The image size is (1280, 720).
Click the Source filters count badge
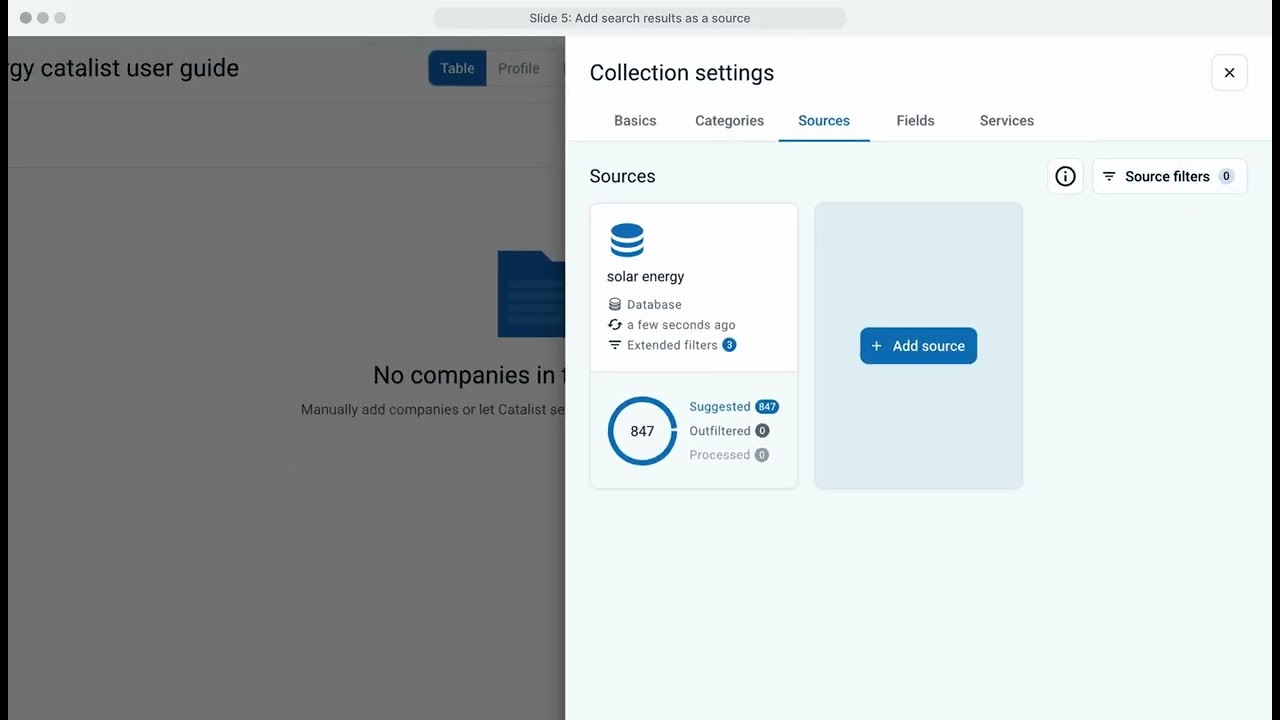[x=1226, y=176]
